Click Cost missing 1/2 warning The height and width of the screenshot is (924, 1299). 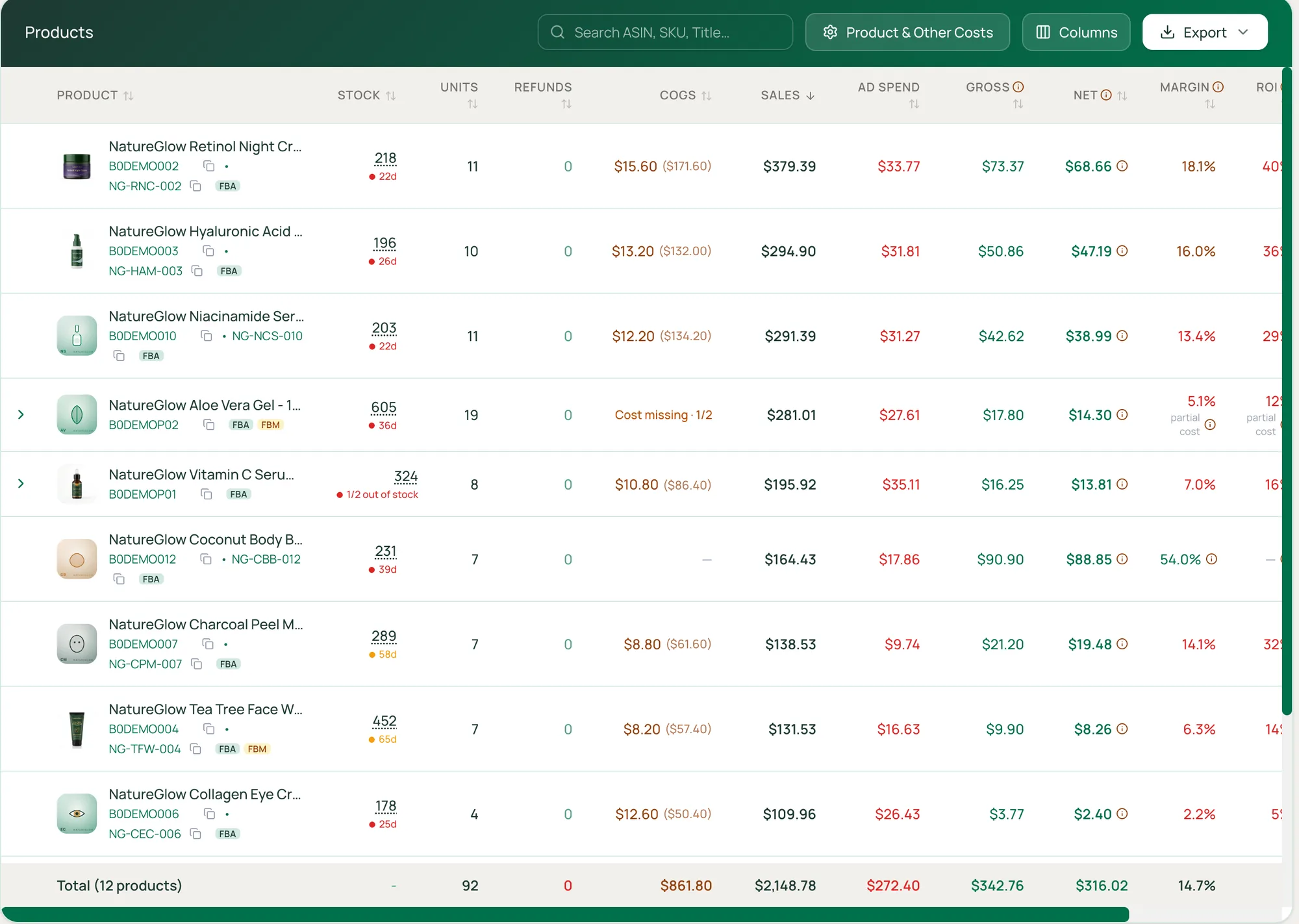(x=663, y=414)
